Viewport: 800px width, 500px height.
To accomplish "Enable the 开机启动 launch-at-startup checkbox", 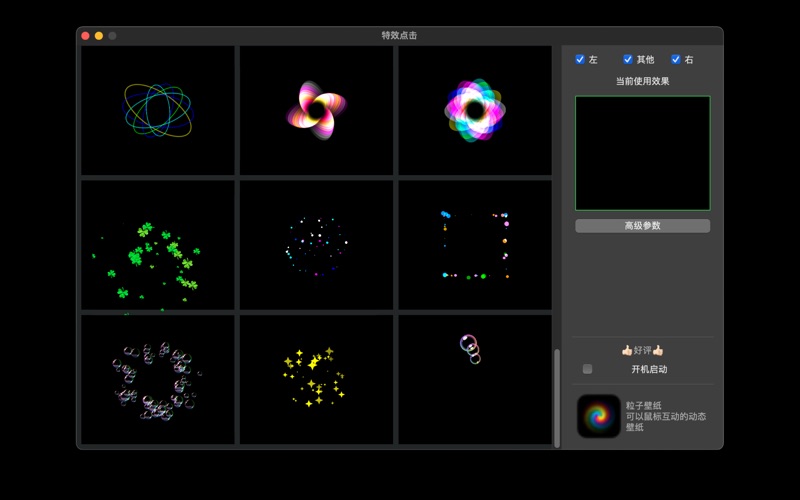I will pos(587,369).
